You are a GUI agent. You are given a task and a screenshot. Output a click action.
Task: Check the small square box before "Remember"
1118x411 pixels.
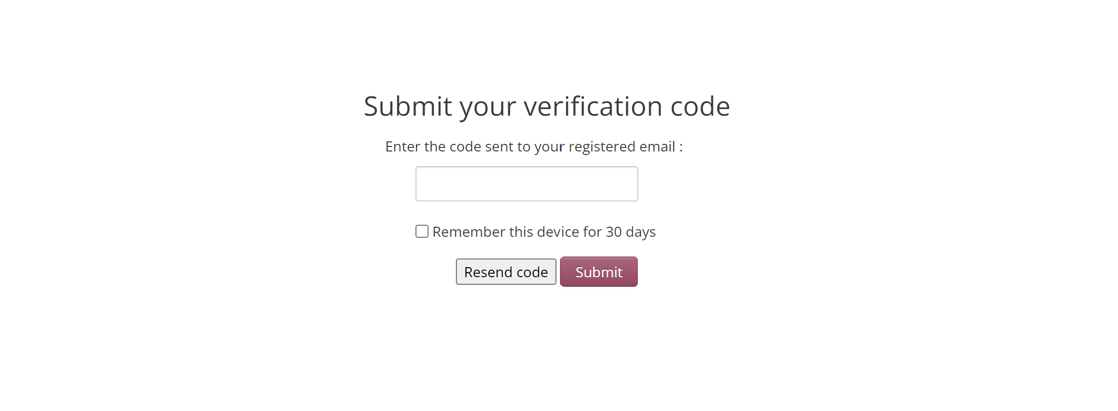[422, 231]
